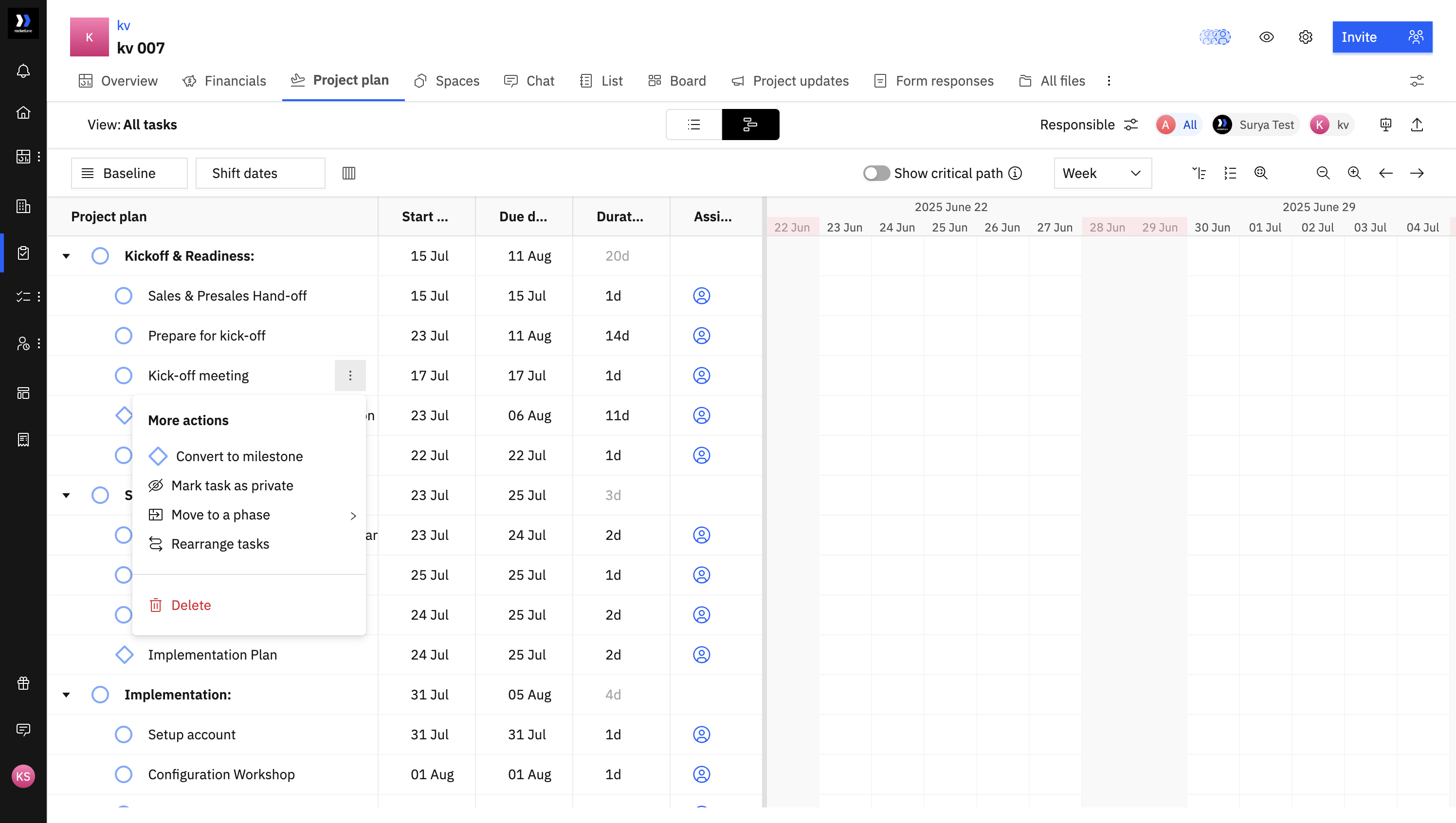The image size is (1456, 823).
Task: Open notifications bell in sidebar
Action: 23,71
